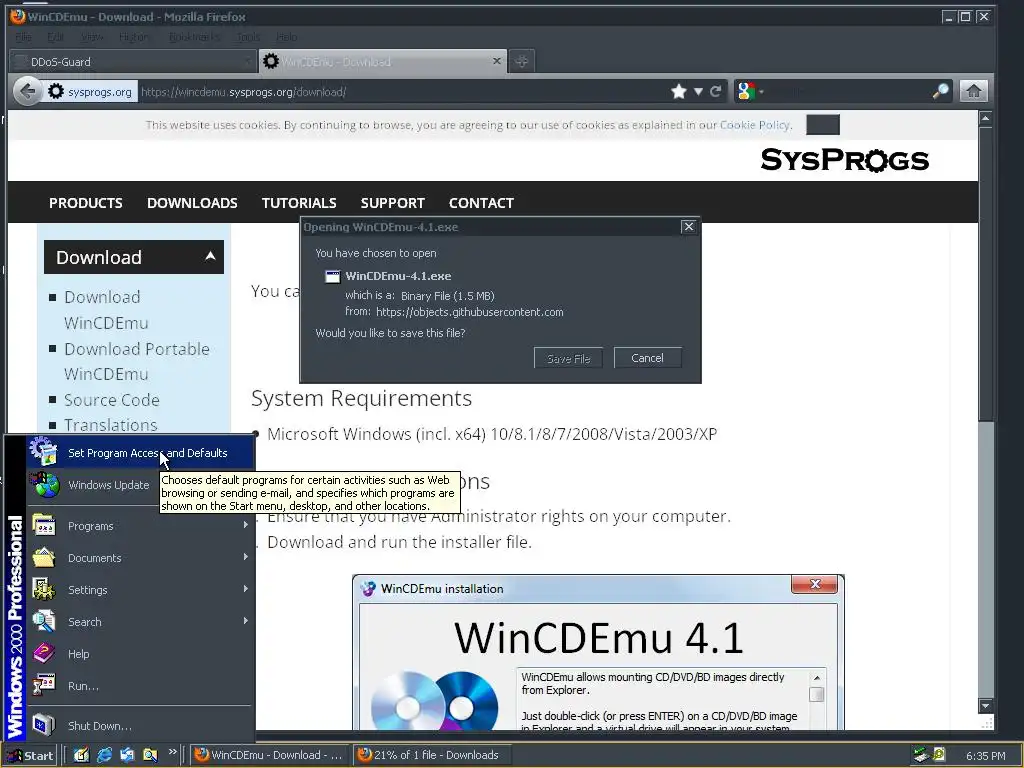
Task: Click the Start button
Action: (x=29, y=756)
